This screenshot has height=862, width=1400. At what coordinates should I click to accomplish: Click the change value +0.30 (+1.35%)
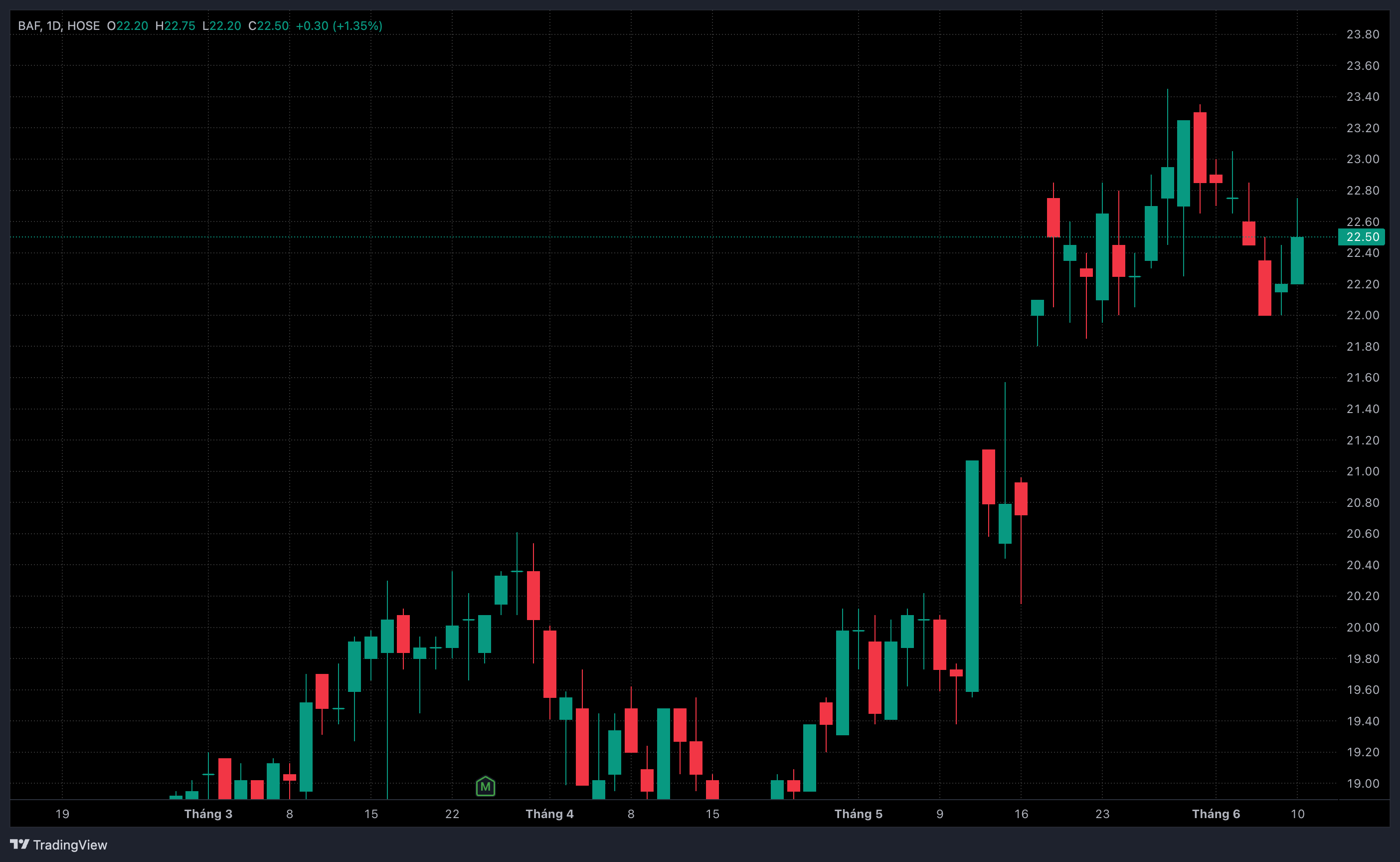339,25
